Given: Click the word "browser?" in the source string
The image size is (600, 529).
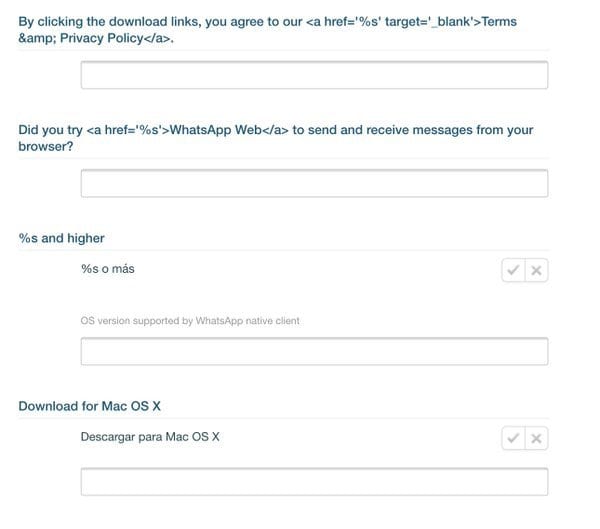Looking at the screenshot, I should click(46, 146).
